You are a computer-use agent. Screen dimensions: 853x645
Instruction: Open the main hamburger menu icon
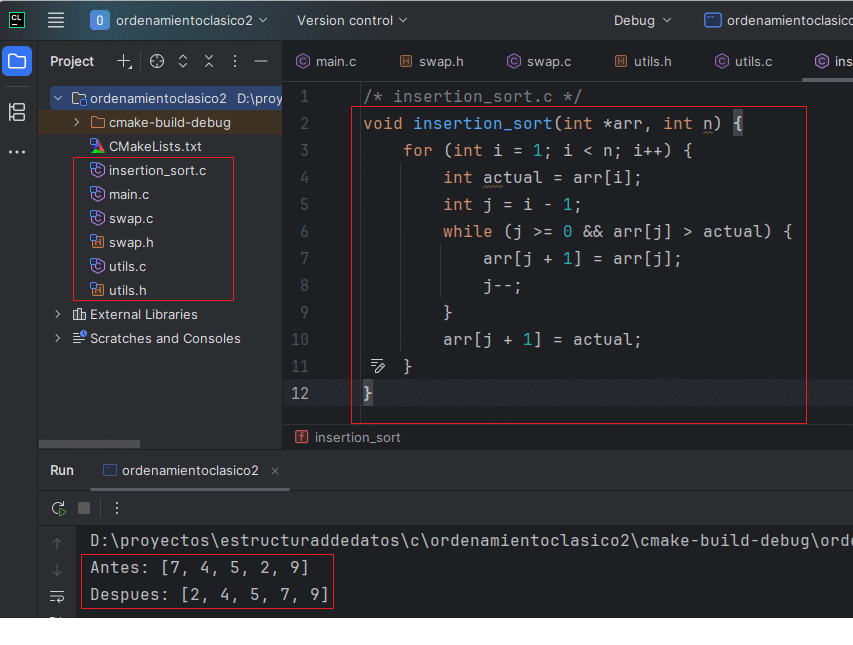tap(55, 19)
